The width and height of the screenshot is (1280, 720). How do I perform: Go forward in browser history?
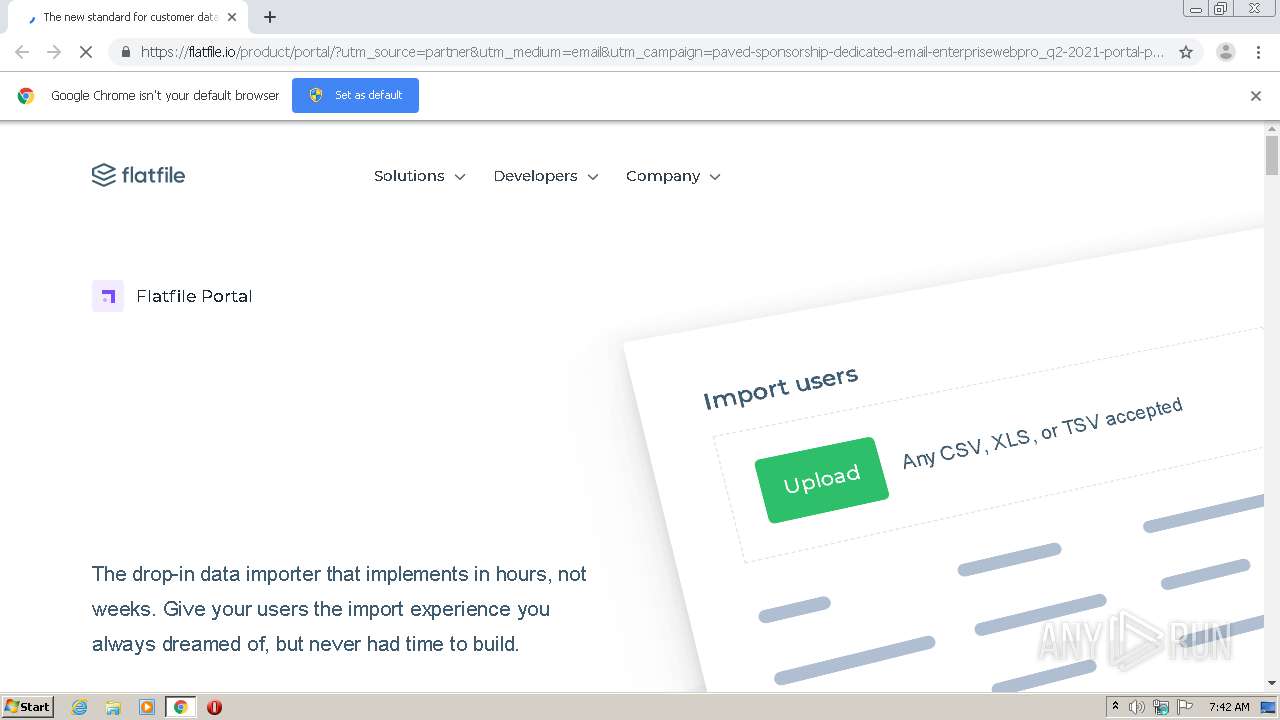[54, 52]
